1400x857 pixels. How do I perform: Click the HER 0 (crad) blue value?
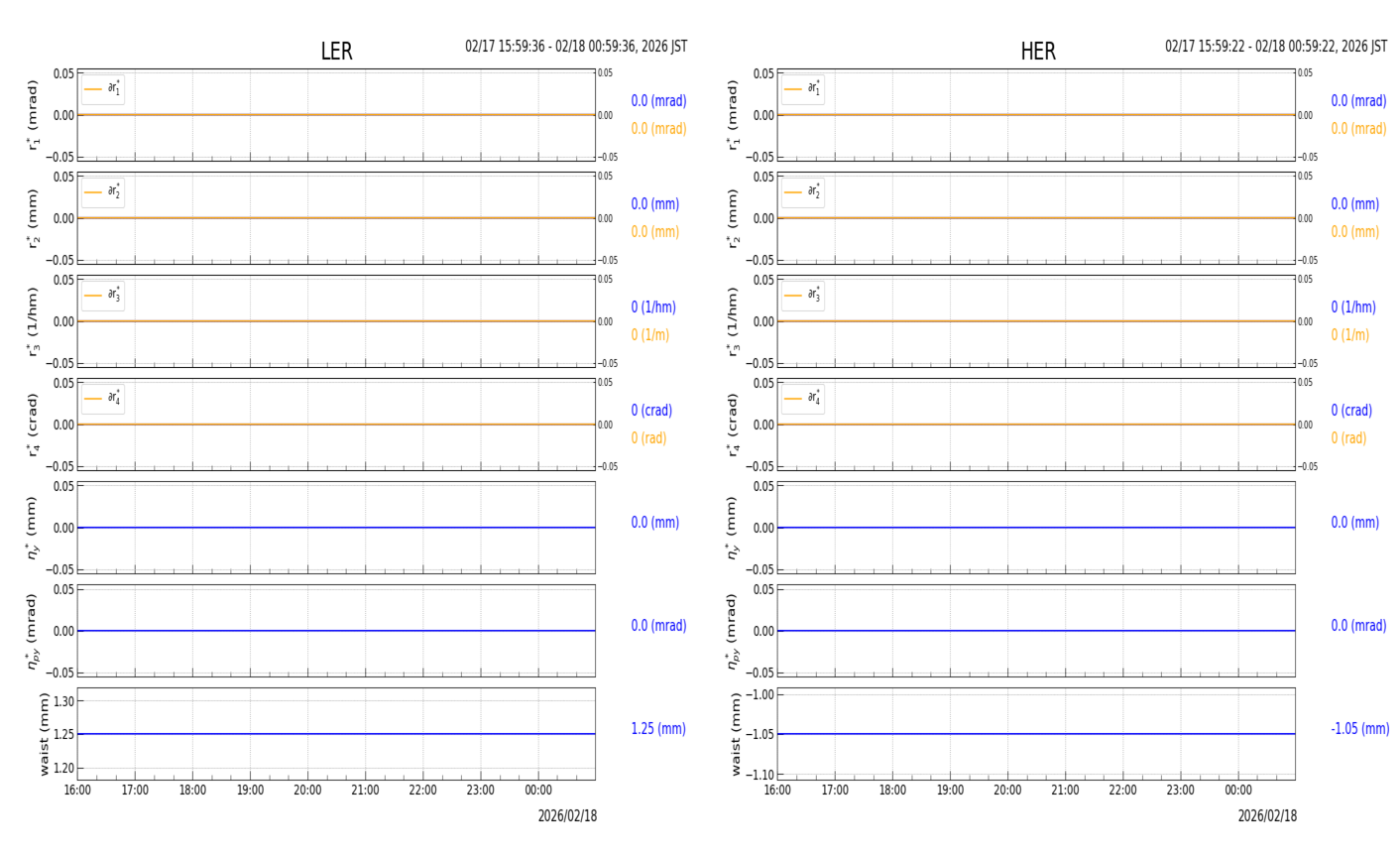pos(1351,411)
